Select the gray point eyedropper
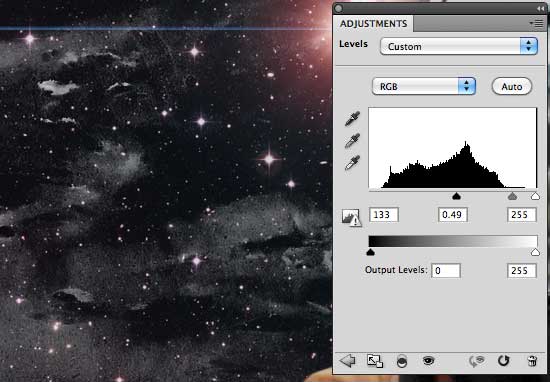The height and width of the screenshot is (382, 550). pos(352,141)
